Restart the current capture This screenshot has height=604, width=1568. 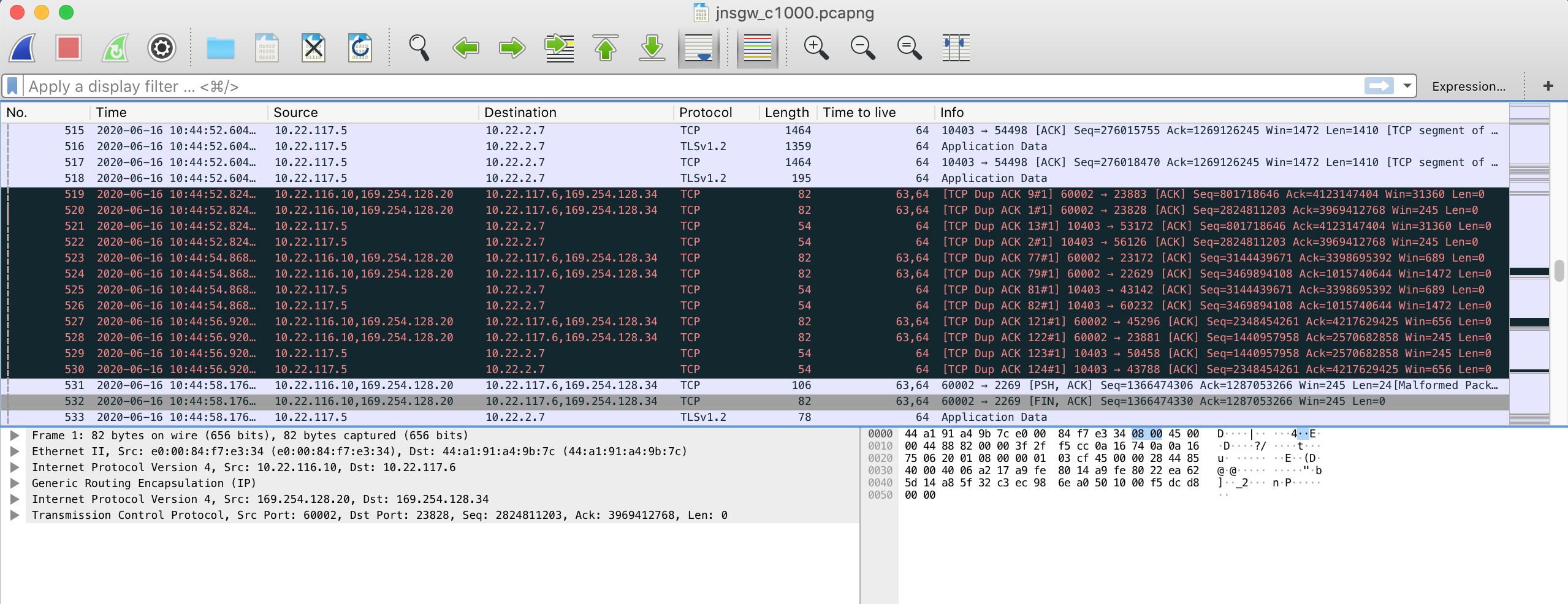pyautogui.click(x=115, y=48)
